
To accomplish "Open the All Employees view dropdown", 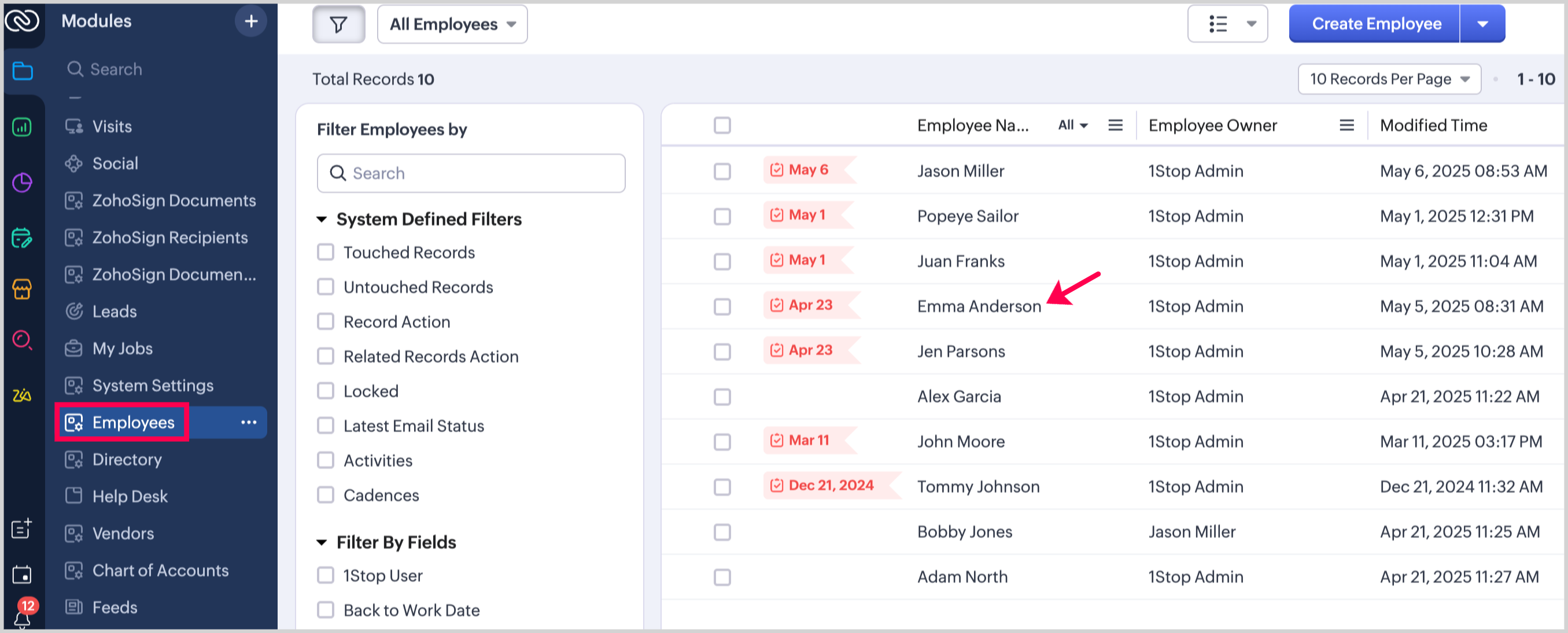I will coord(452,24).
